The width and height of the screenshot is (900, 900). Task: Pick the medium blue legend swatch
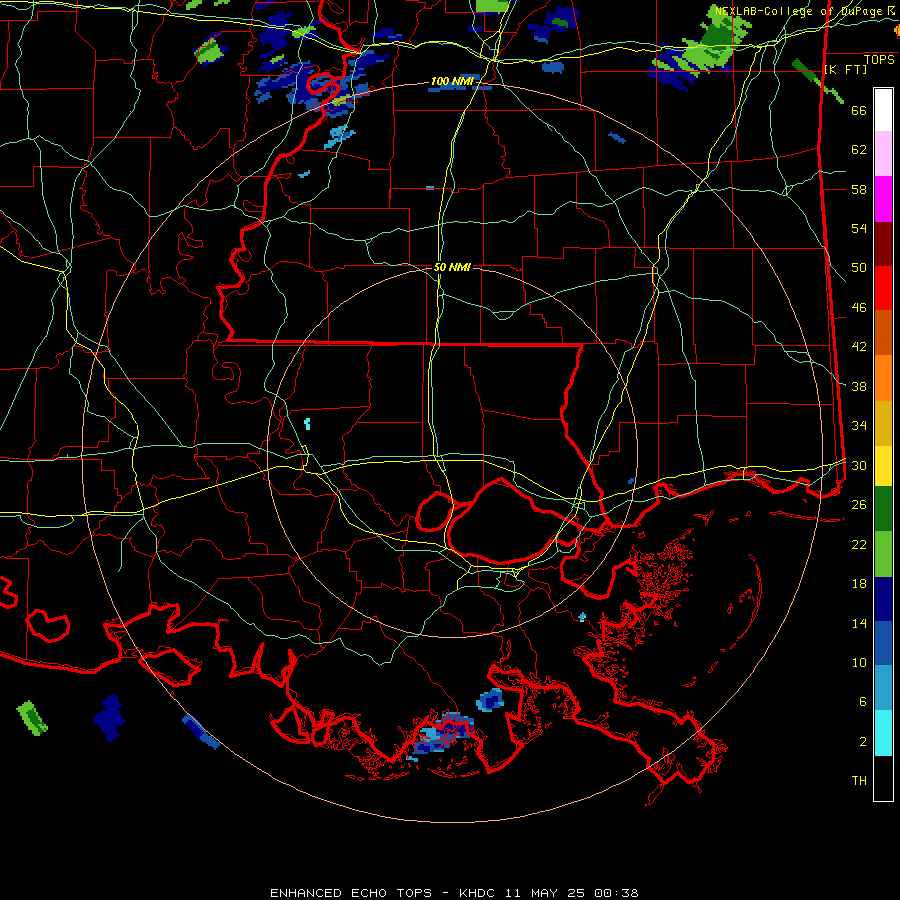click(x=883, y=643)
